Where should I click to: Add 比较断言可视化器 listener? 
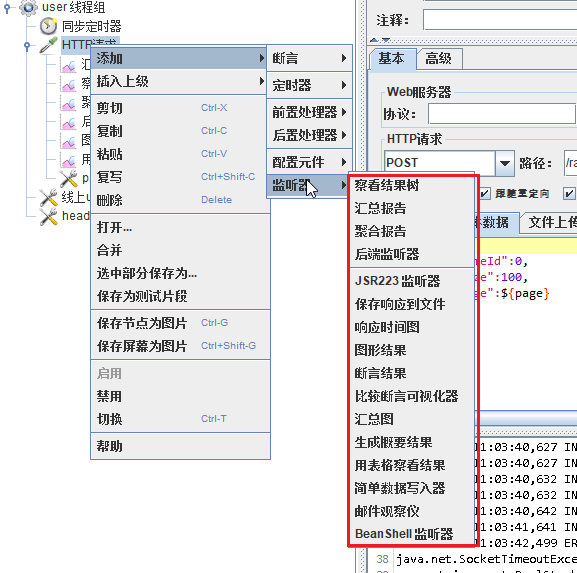click(x=412, y=396)
